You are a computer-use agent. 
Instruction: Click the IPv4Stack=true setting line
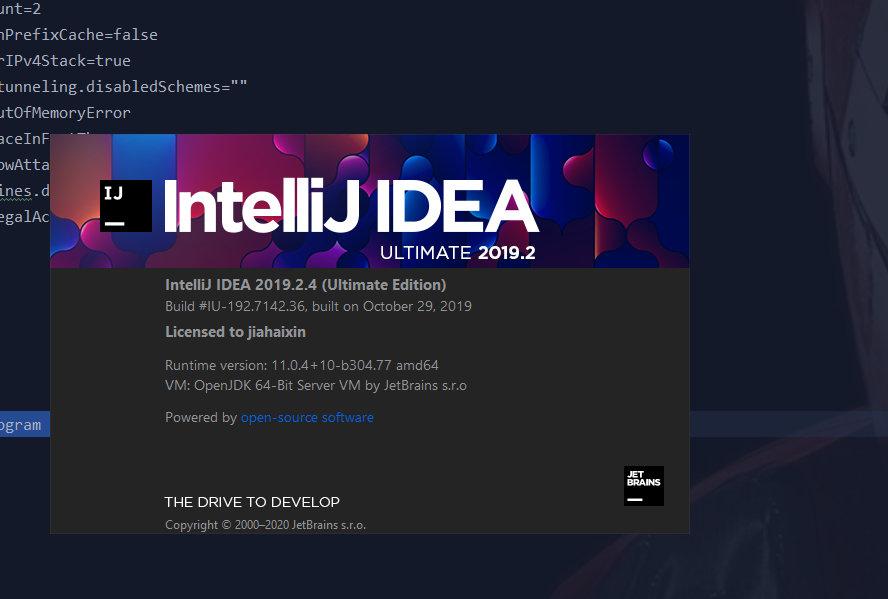tap(65, 60)
